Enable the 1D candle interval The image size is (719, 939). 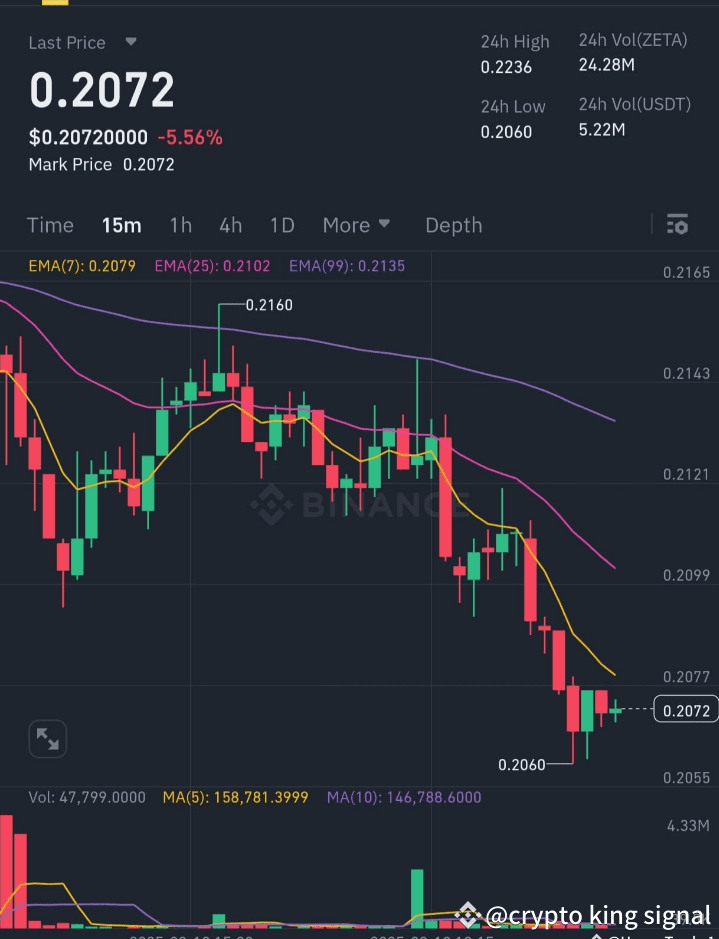pyautogui.click(x=281, y=225)
